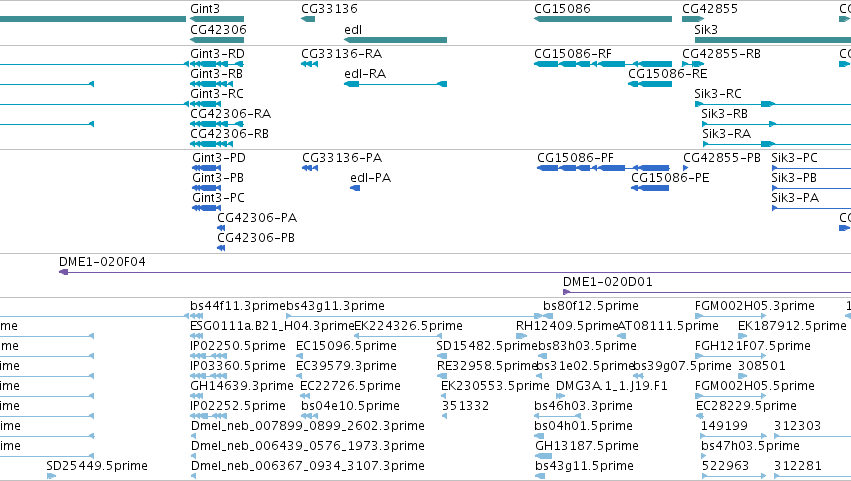Click the CG42306-PA protein label
Screen dimensions: 851x481
tap(257, 218)
